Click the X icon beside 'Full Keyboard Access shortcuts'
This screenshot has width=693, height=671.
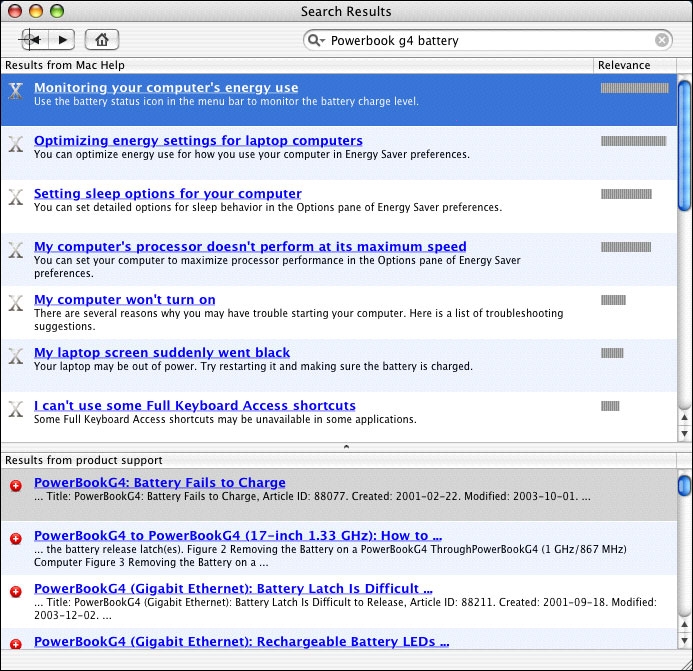[16, 409]
